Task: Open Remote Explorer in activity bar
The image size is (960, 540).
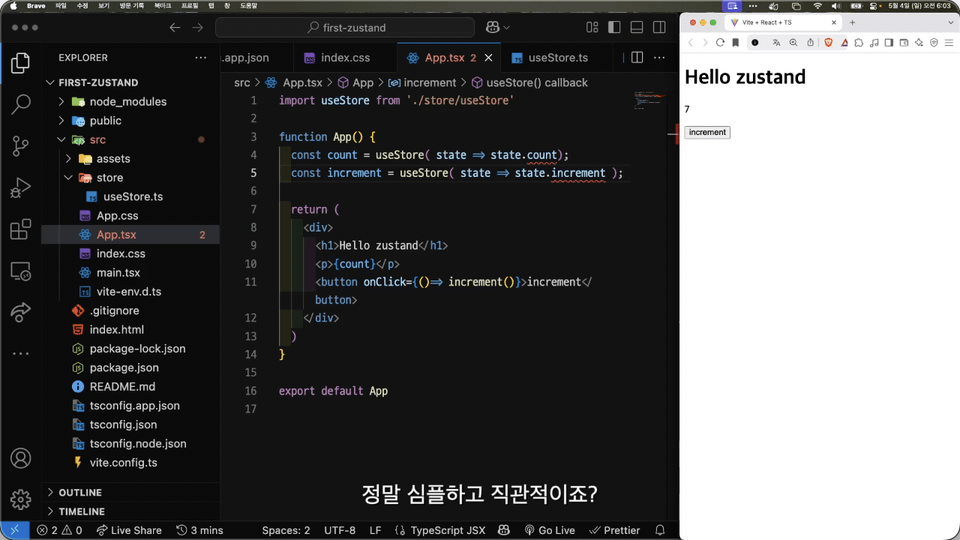Action: coord(20,271)
